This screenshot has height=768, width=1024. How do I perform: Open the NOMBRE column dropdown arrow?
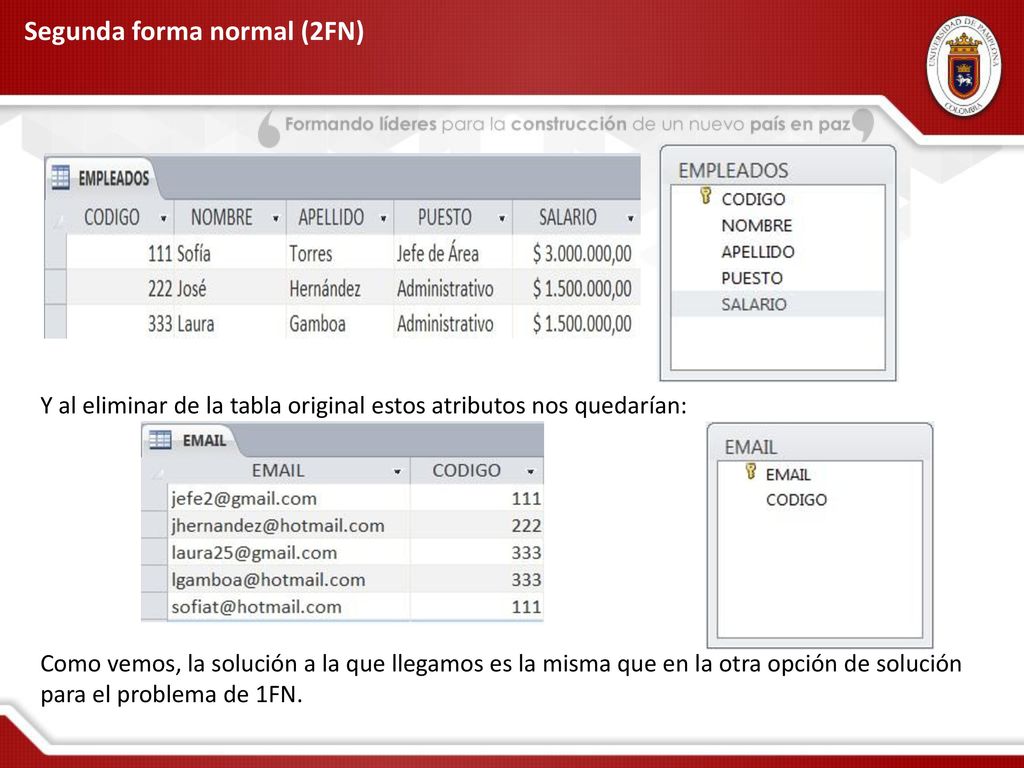(276, 219)
